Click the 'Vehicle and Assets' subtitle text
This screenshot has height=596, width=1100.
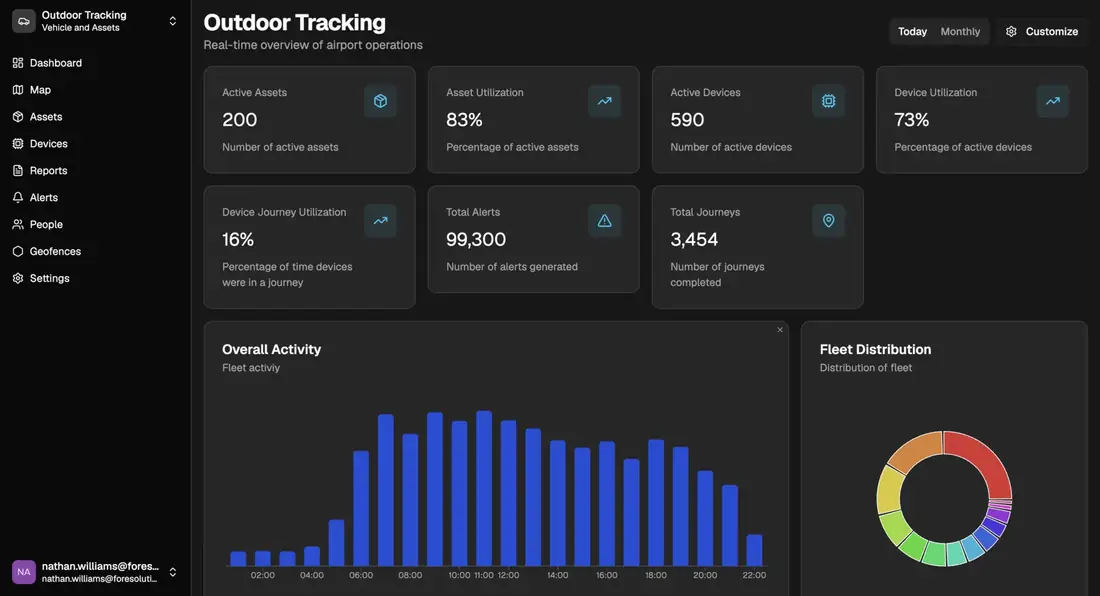point(80,28)
